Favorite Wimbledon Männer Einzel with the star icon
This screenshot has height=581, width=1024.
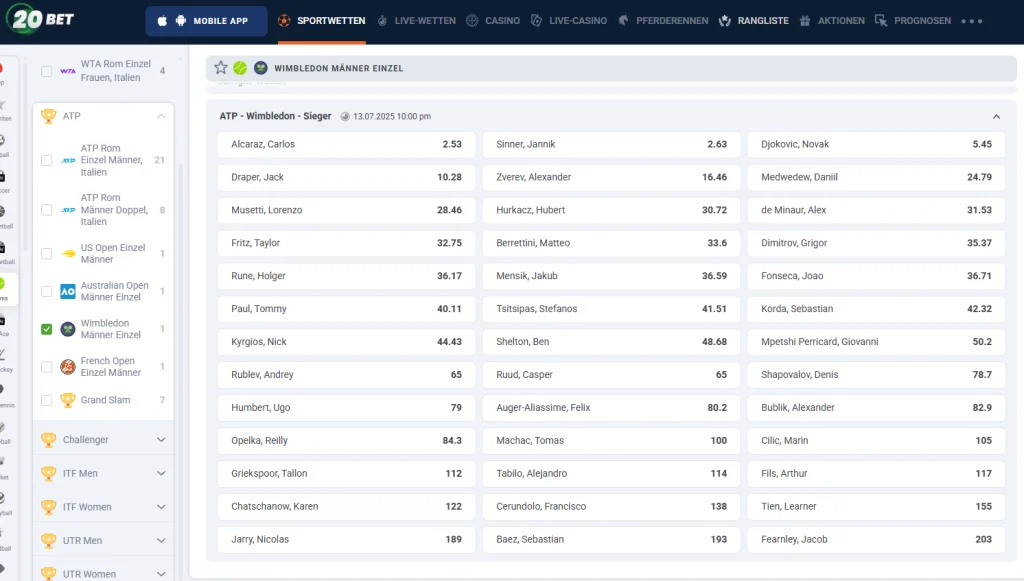click(x=221, y=68)
